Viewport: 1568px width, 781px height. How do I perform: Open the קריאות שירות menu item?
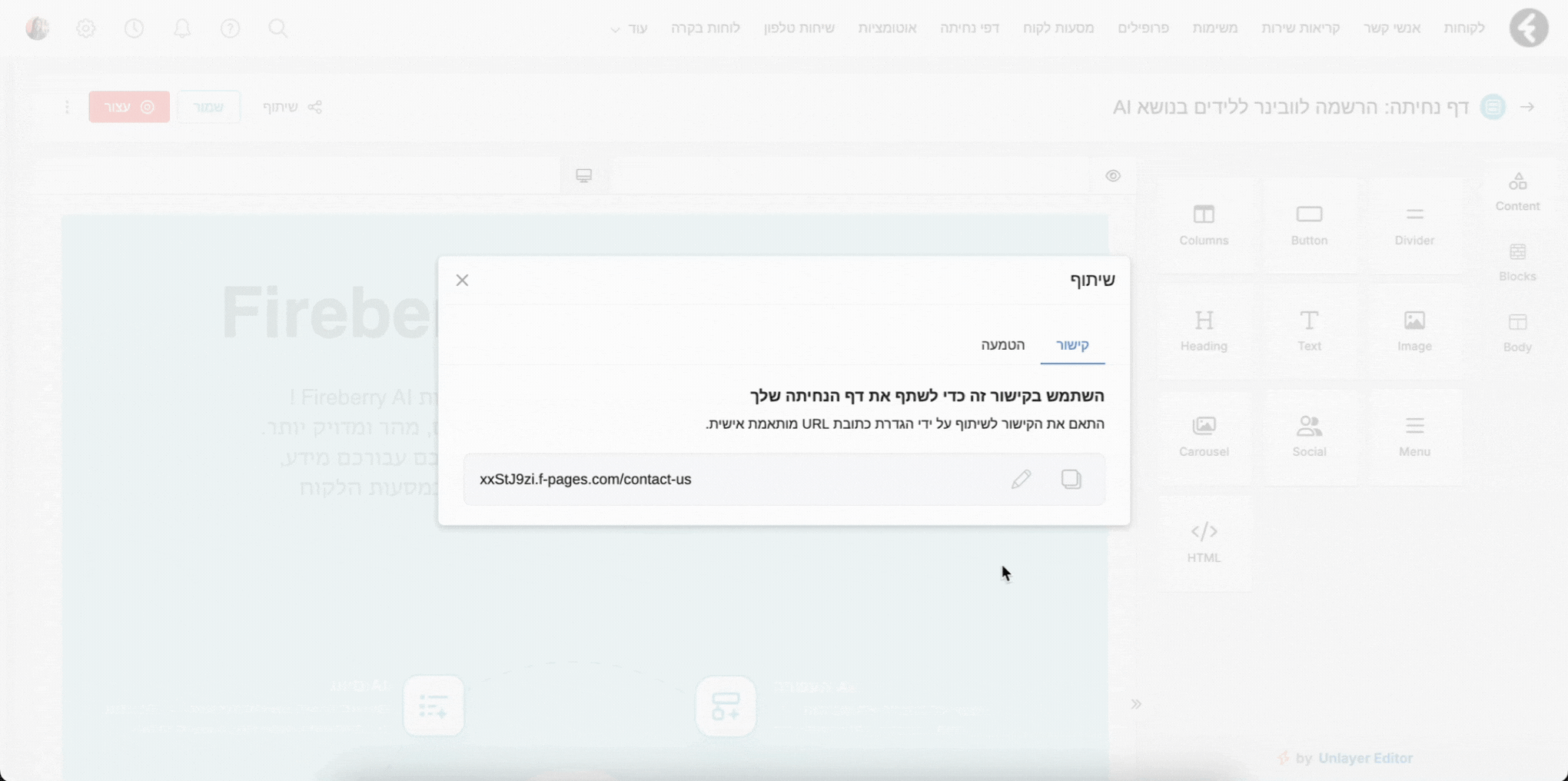coord(1301,28)
